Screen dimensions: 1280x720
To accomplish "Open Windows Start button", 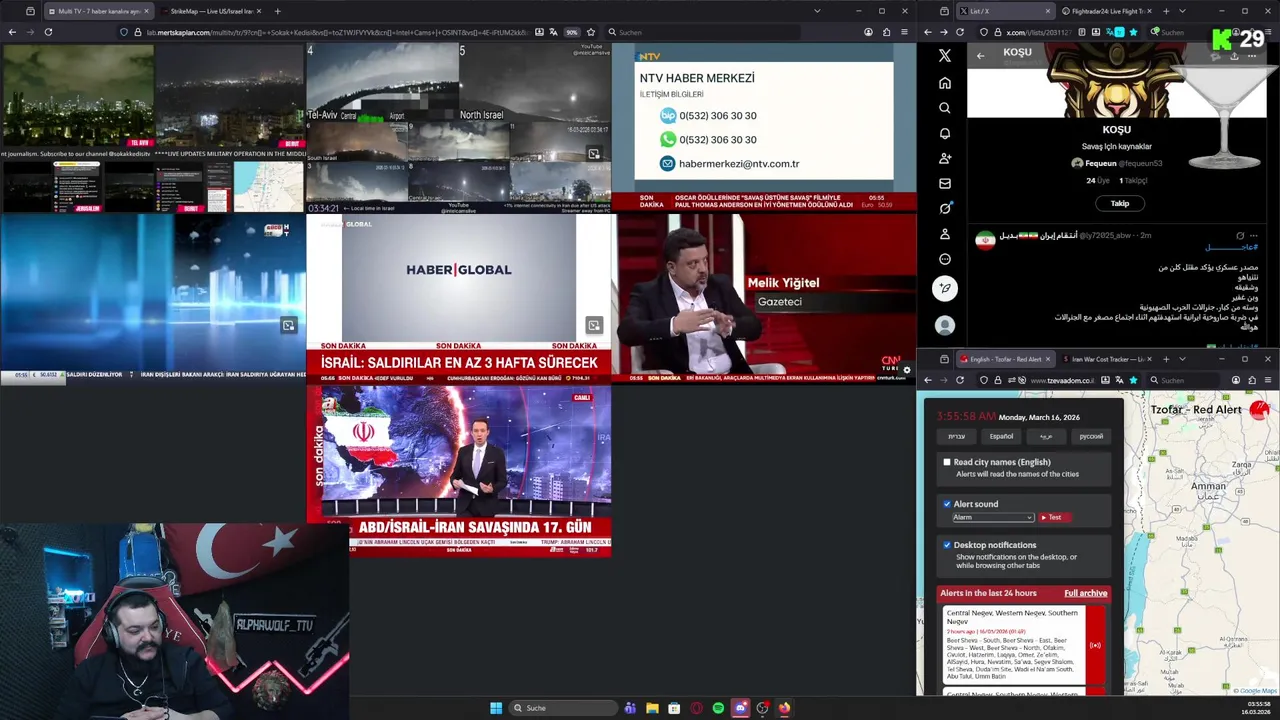I will coord(496,708).
